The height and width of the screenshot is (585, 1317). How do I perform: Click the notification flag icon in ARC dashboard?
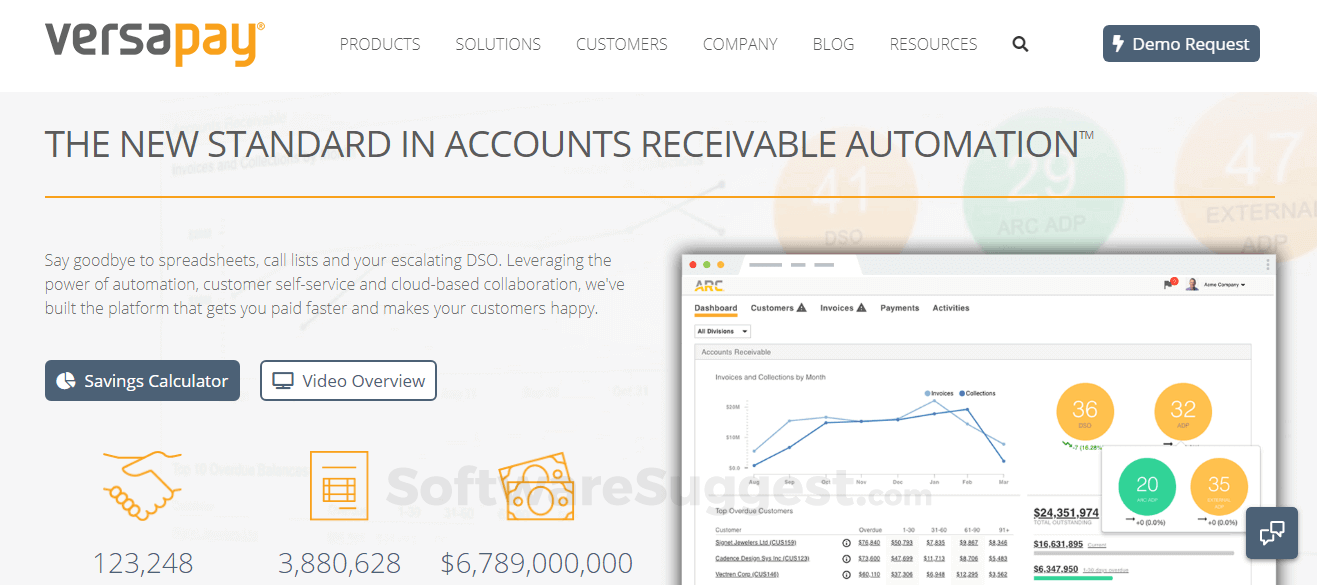pos(1167,285)
